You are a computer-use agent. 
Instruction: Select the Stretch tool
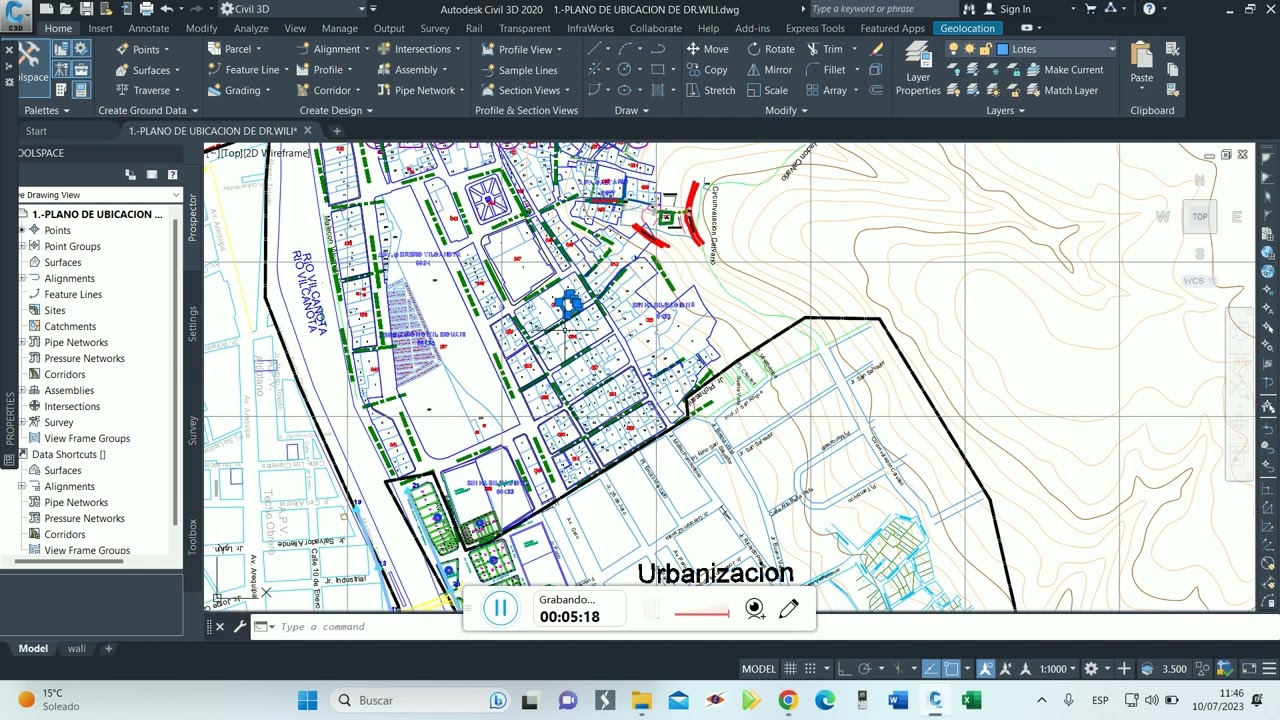pos(710,90)
